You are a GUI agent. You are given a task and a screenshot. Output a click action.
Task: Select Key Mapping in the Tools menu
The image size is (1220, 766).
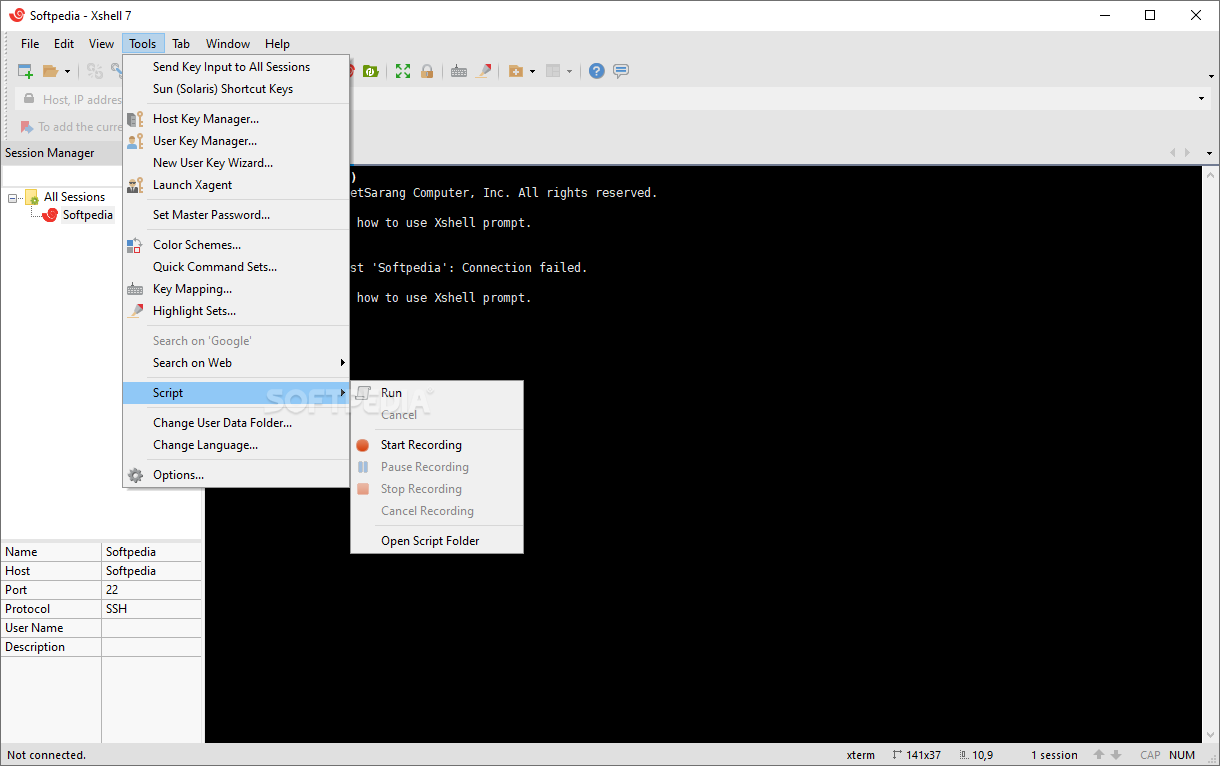[x=236, y=289]
